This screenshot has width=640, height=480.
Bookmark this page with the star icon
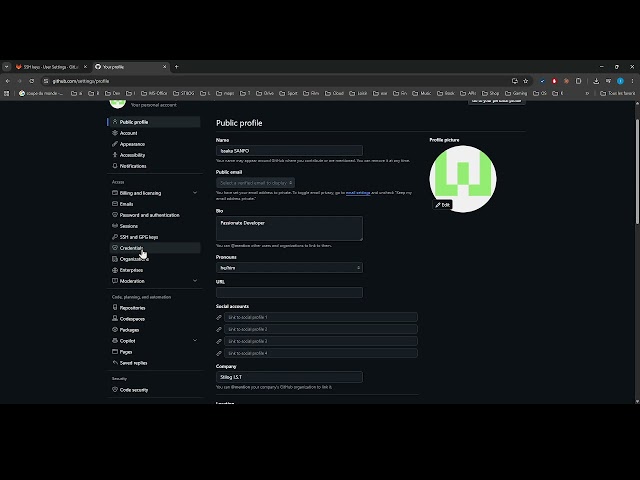click(525, 81)
